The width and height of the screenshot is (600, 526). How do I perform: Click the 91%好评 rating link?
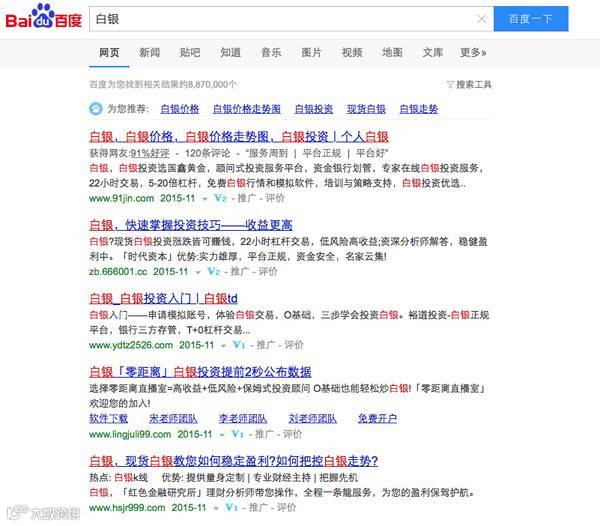click(150, 153)
